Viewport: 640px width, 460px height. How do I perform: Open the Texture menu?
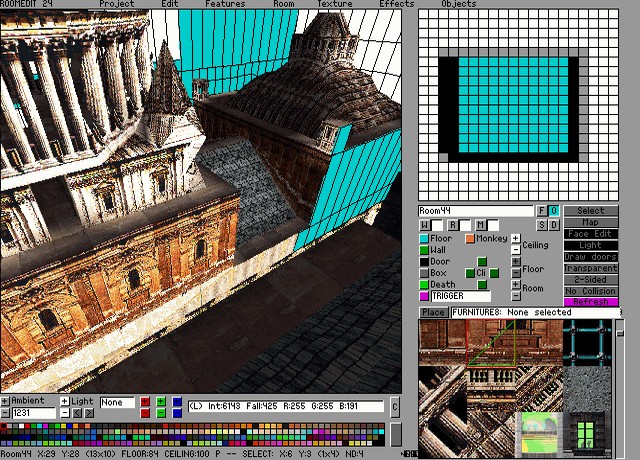334,4
